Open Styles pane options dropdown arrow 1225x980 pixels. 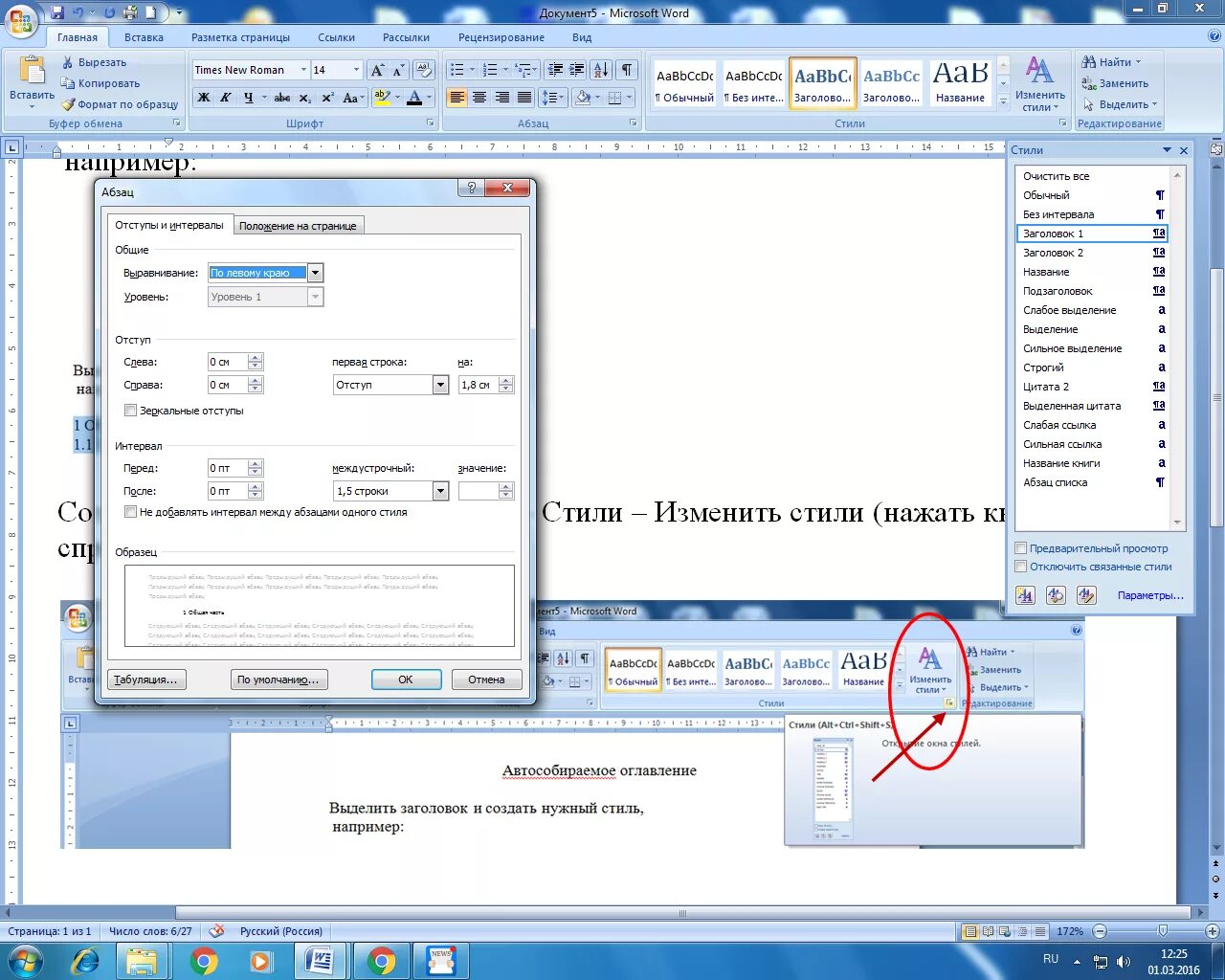point(1167,150)
